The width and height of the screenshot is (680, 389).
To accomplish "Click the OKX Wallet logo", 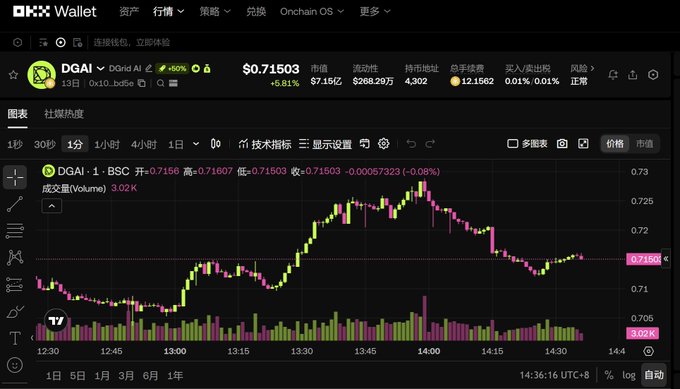I will click(x=55, y=11).
